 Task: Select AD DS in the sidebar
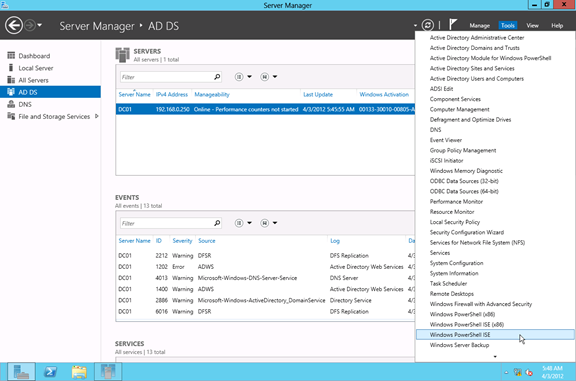coord(50,92)
